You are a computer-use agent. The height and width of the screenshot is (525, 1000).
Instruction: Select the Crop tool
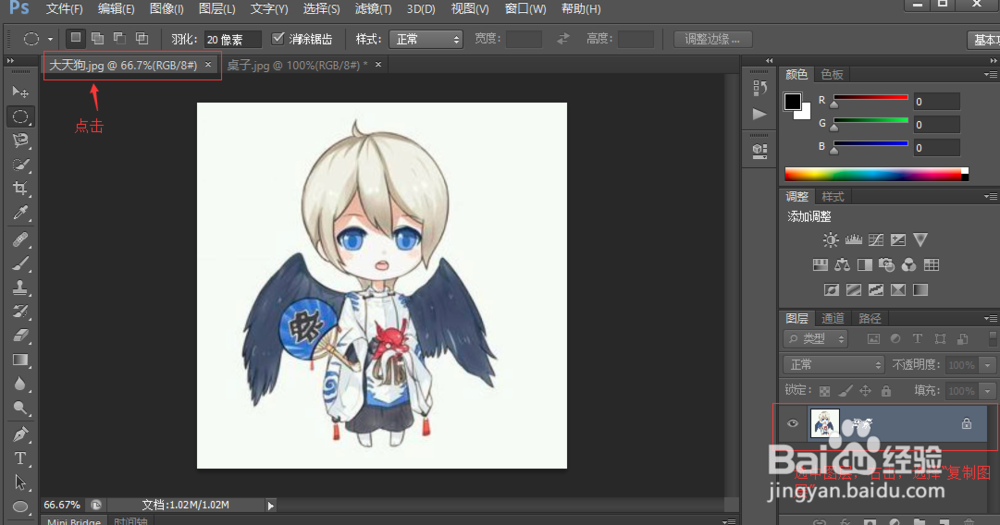20,188
